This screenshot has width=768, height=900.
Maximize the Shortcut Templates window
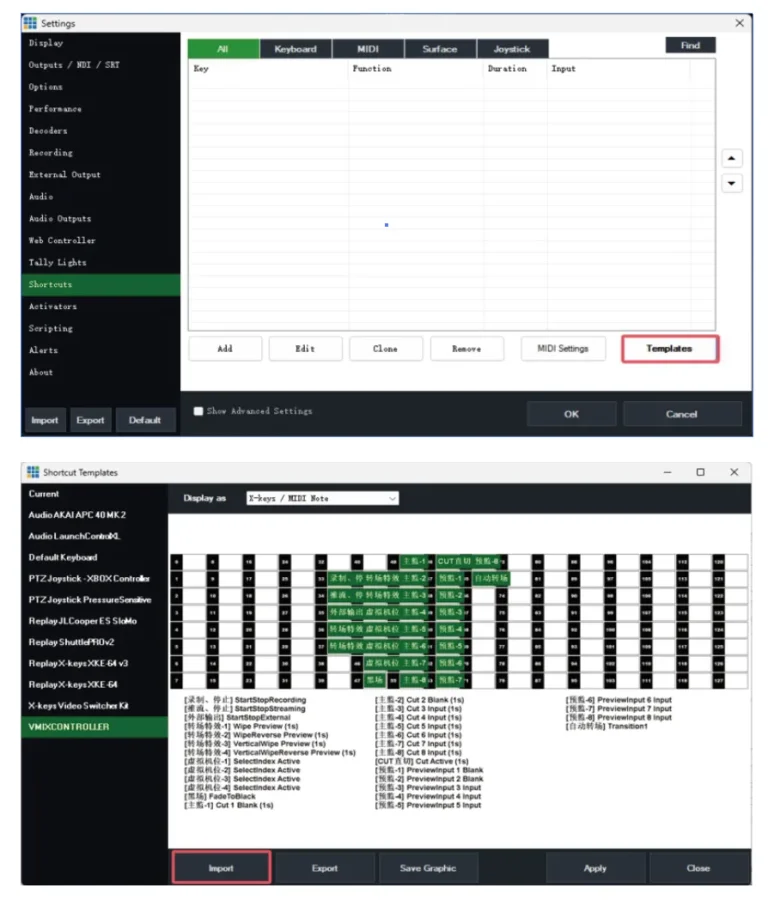(x=700, y=472)
